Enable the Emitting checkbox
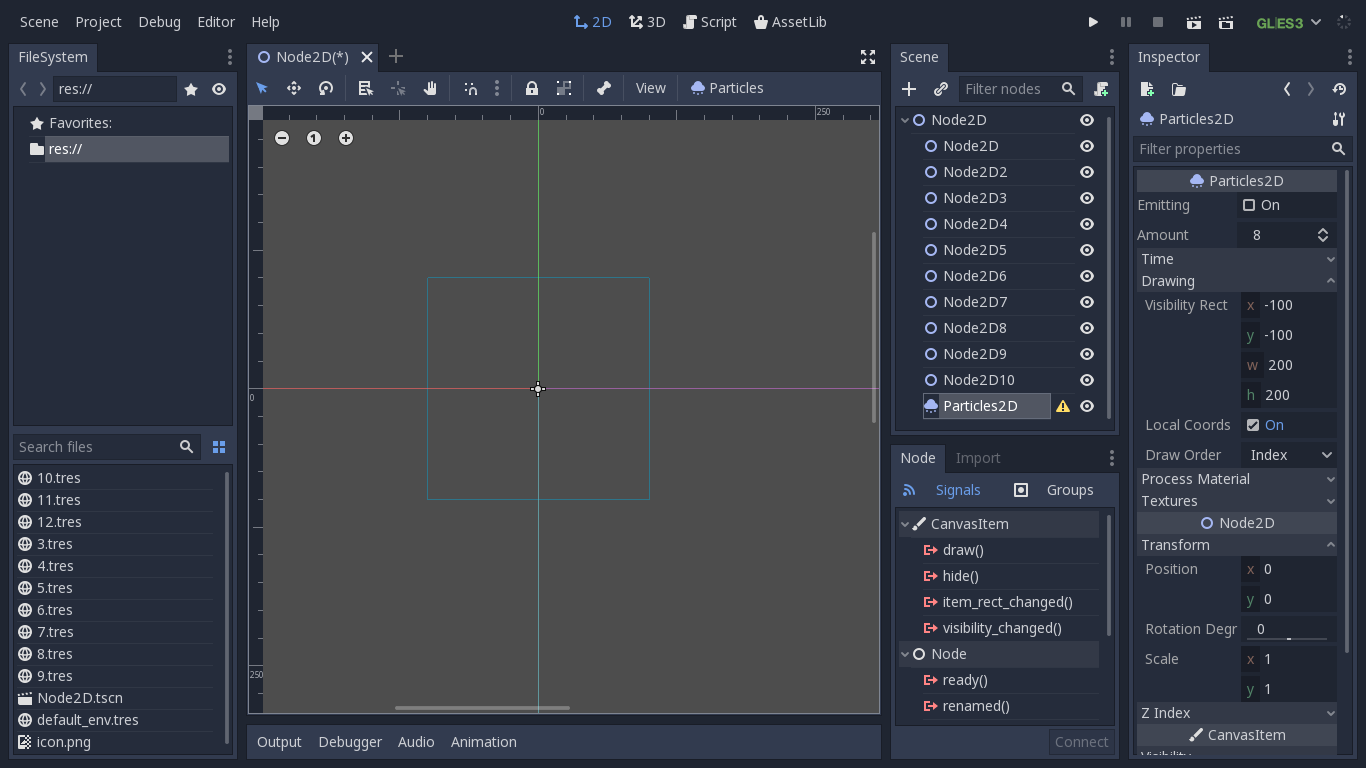Image resolution: width=1366 pixels, height=768 pixels. 1248,204
